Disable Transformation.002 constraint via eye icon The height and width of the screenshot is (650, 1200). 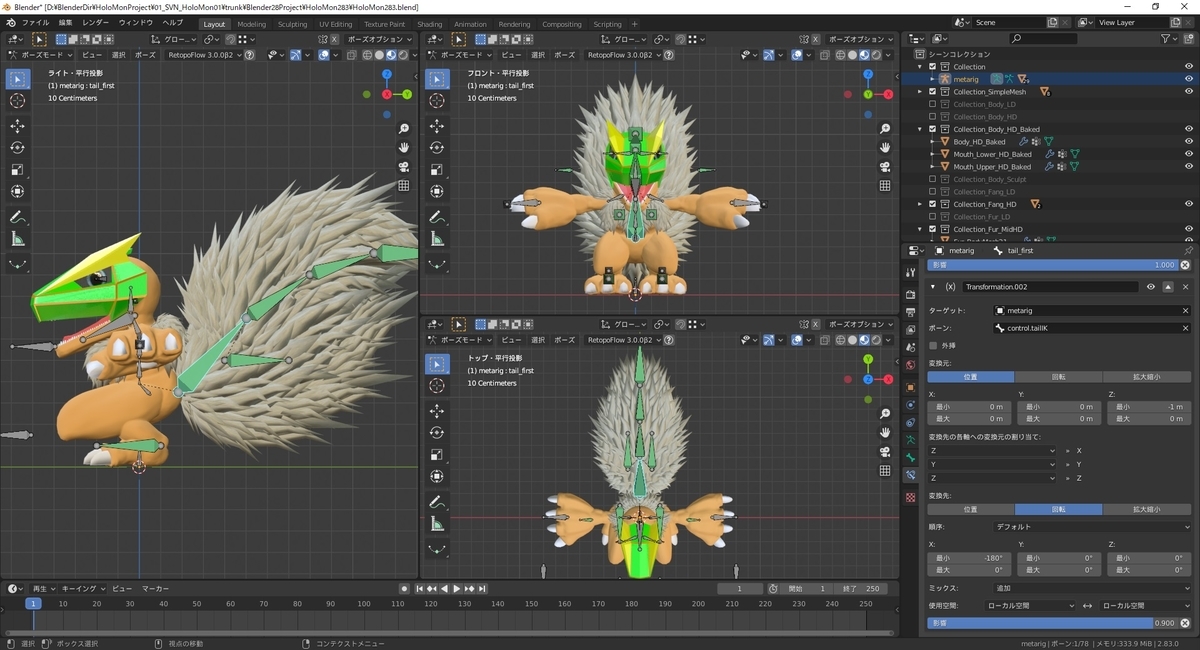pos(1151,287)
